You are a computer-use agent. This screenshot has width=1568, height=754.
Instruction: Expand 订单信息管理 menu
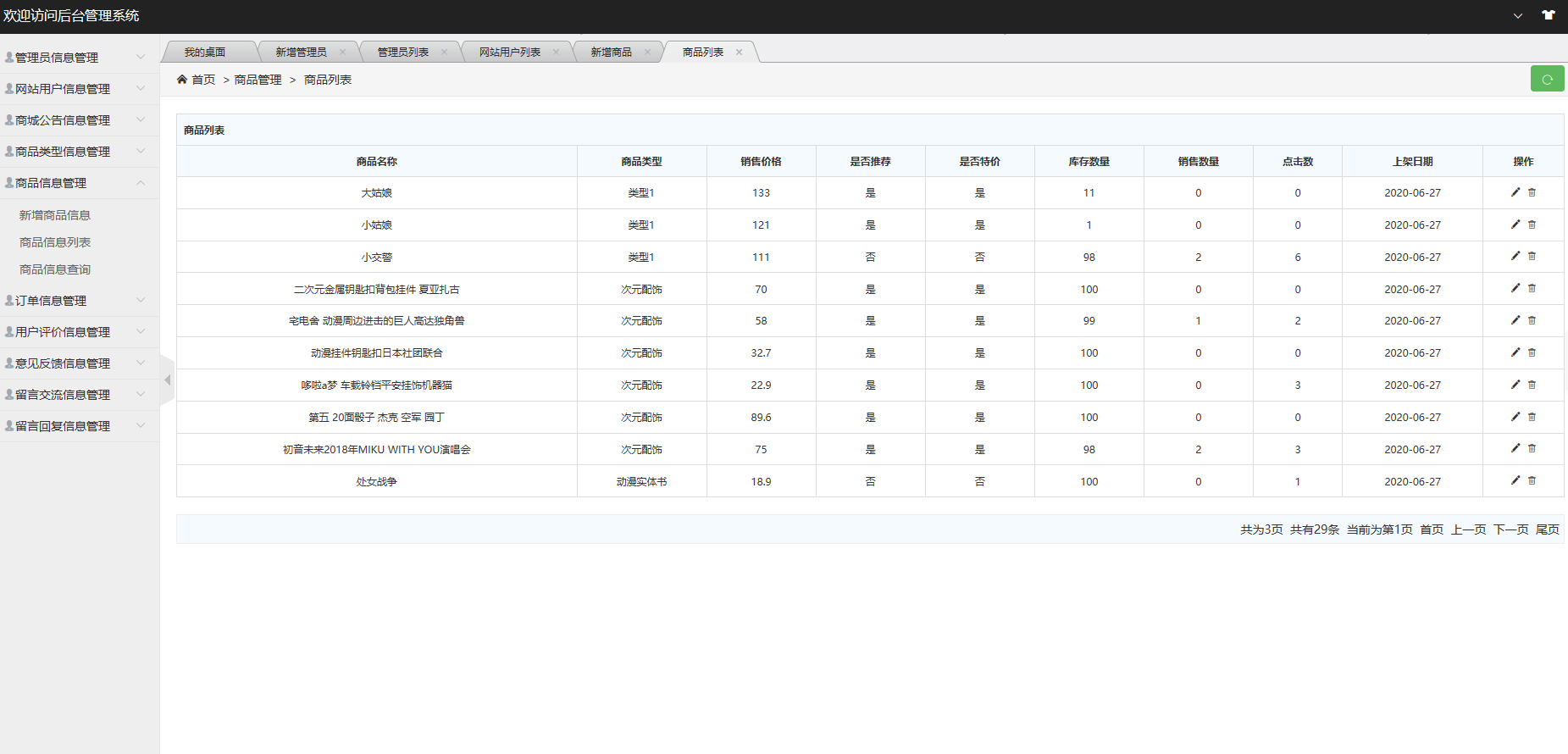click(x=80, y=301)
